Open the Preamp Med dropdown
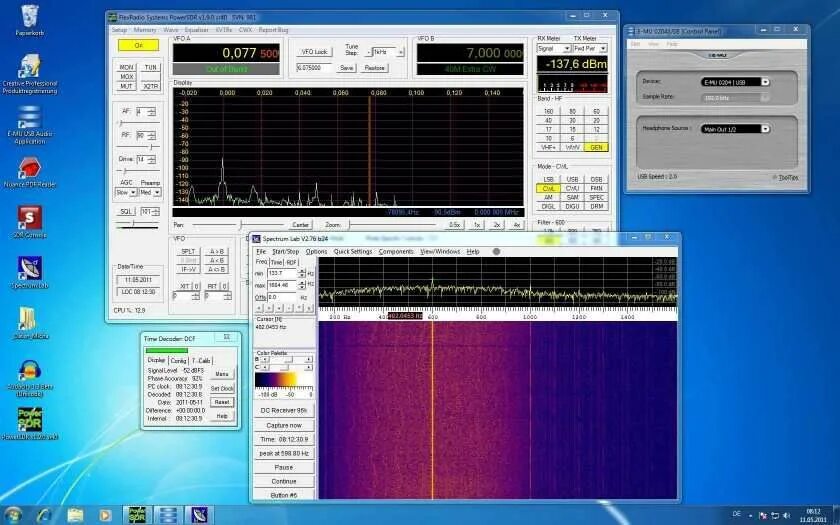Image resolution: width=840 pixels, height=525 pixels. pos(149,192)
